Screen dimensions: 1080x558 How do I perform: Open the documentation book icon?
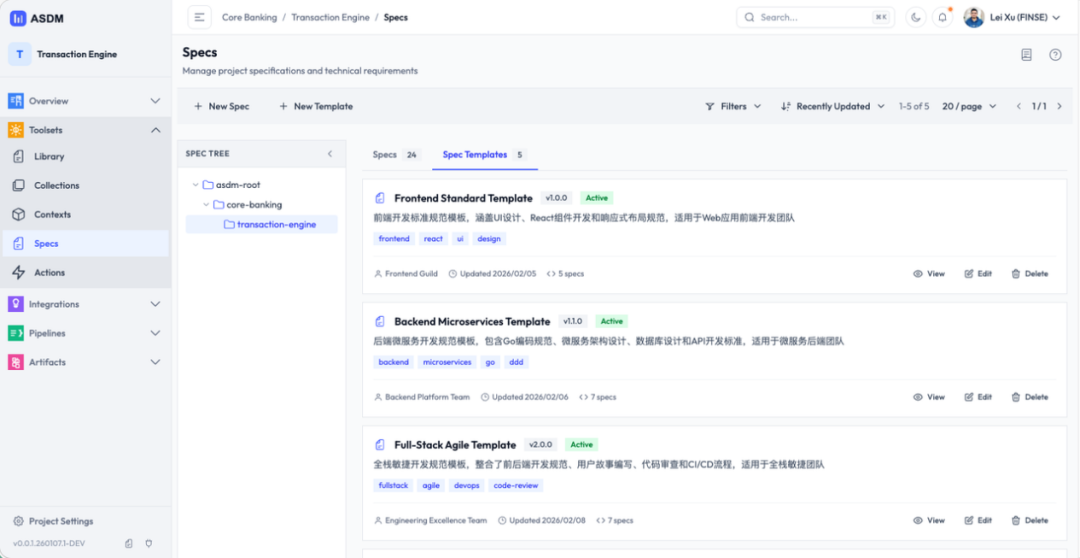1026,55
